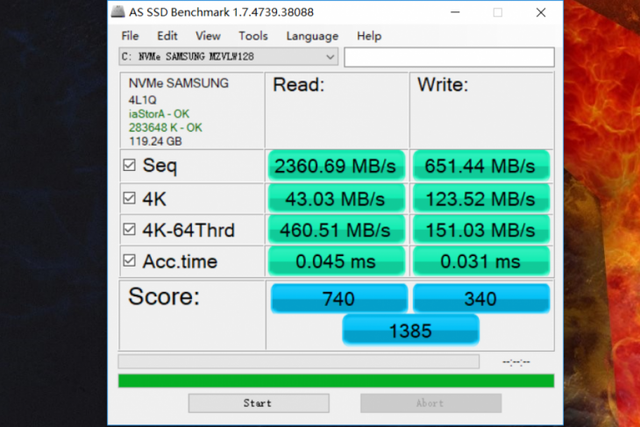This screenshot has width=640, height=427.
Task: Click the iaStorA - OK driver status
Action: coord(159,114)
